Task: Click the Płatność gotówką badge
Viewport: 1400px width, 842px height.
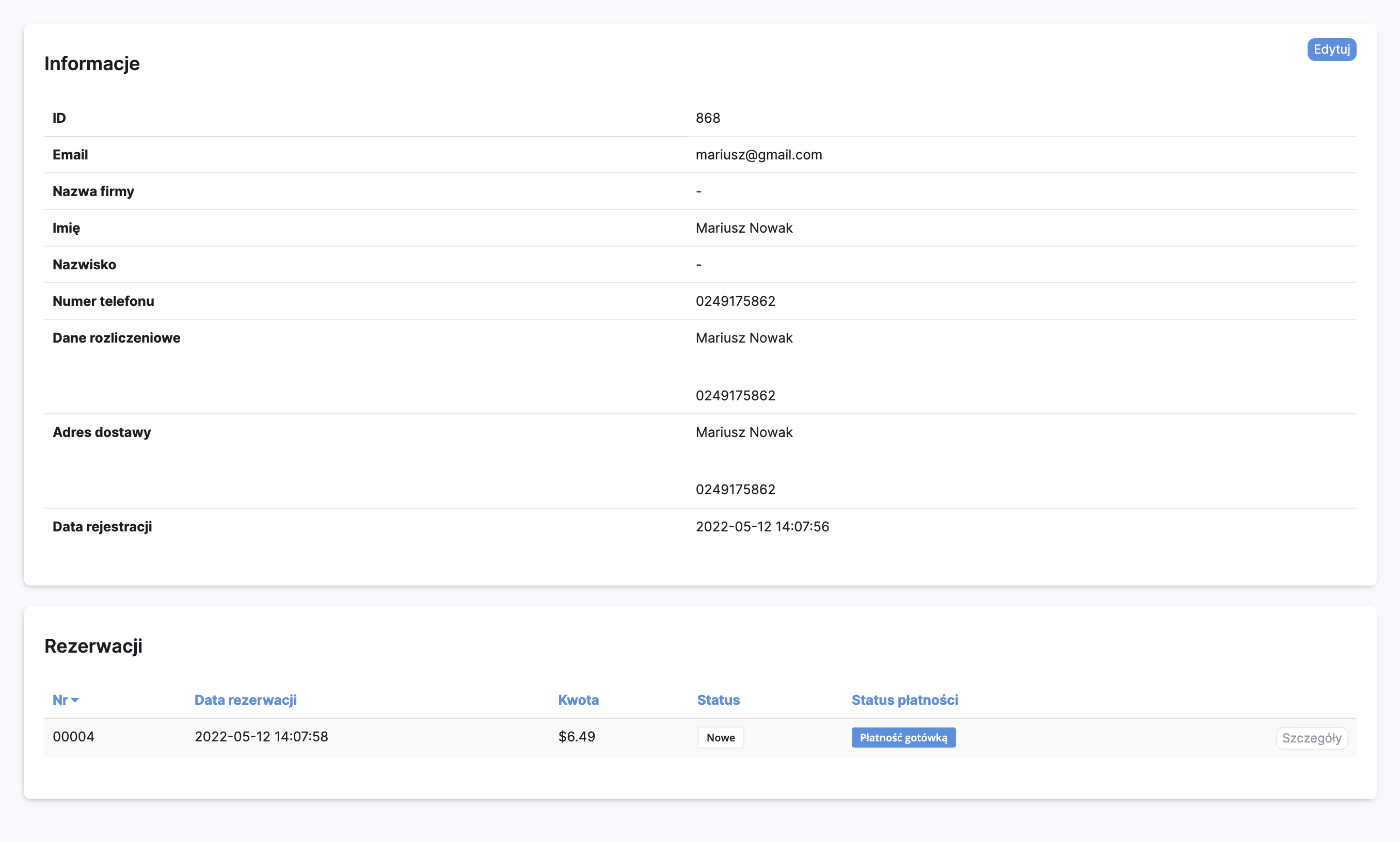Action: pyautogui.click(x=903, y=737)
